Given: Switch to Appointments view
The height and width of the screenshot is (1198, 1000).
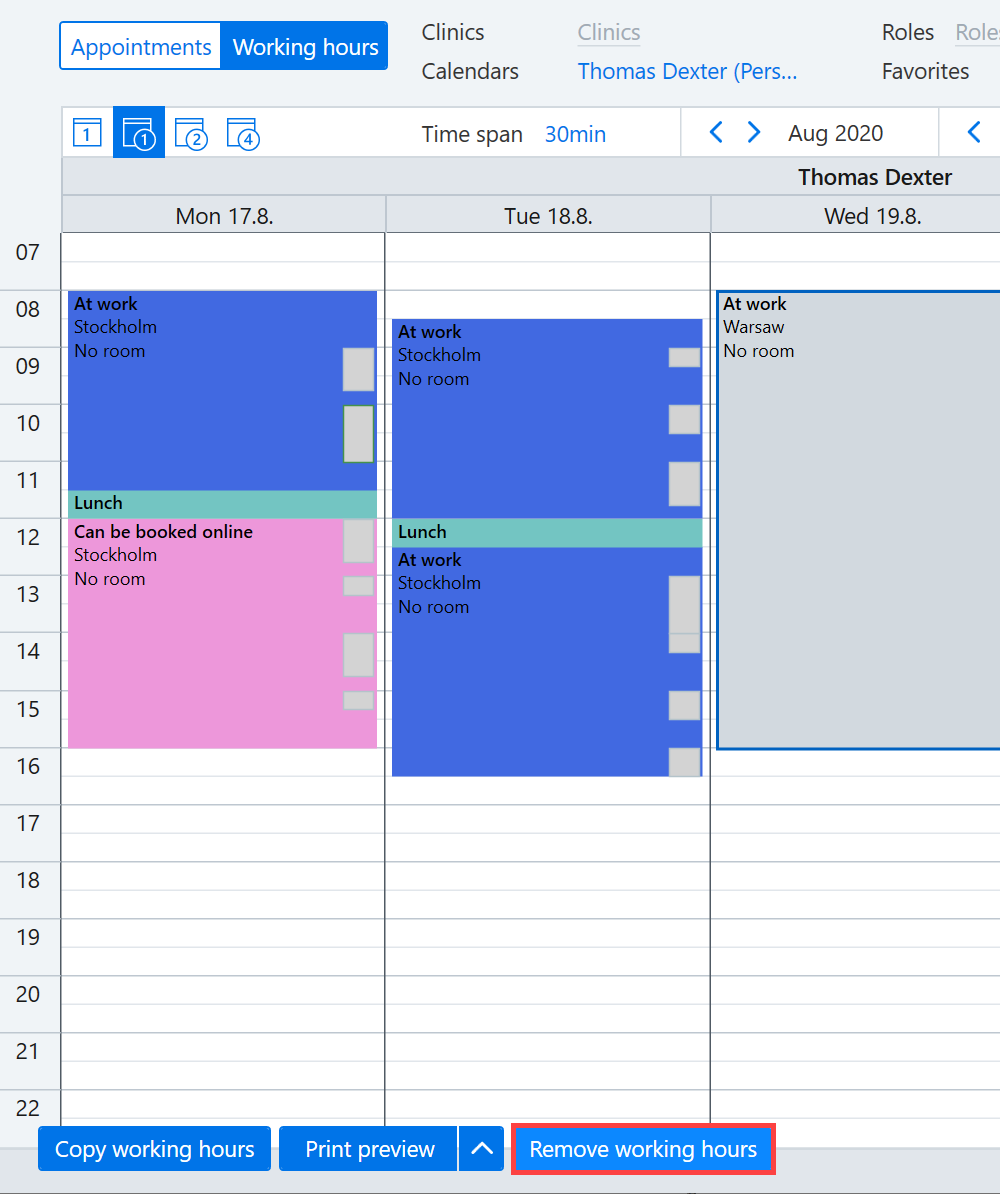Looking at the screenshot, I should [x=141, y=47].
